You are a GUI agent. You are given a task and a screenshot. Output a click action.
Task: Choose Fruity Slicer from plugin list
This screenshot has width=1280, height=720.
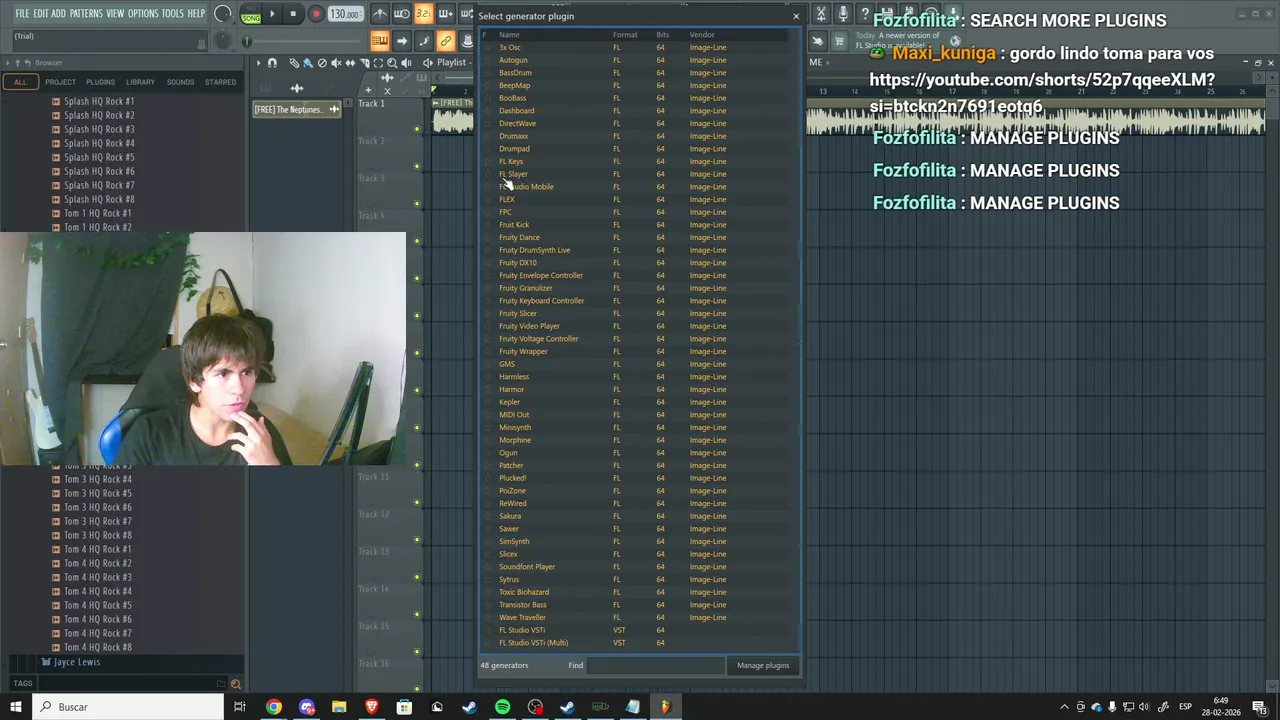click(x=518, y=313)
